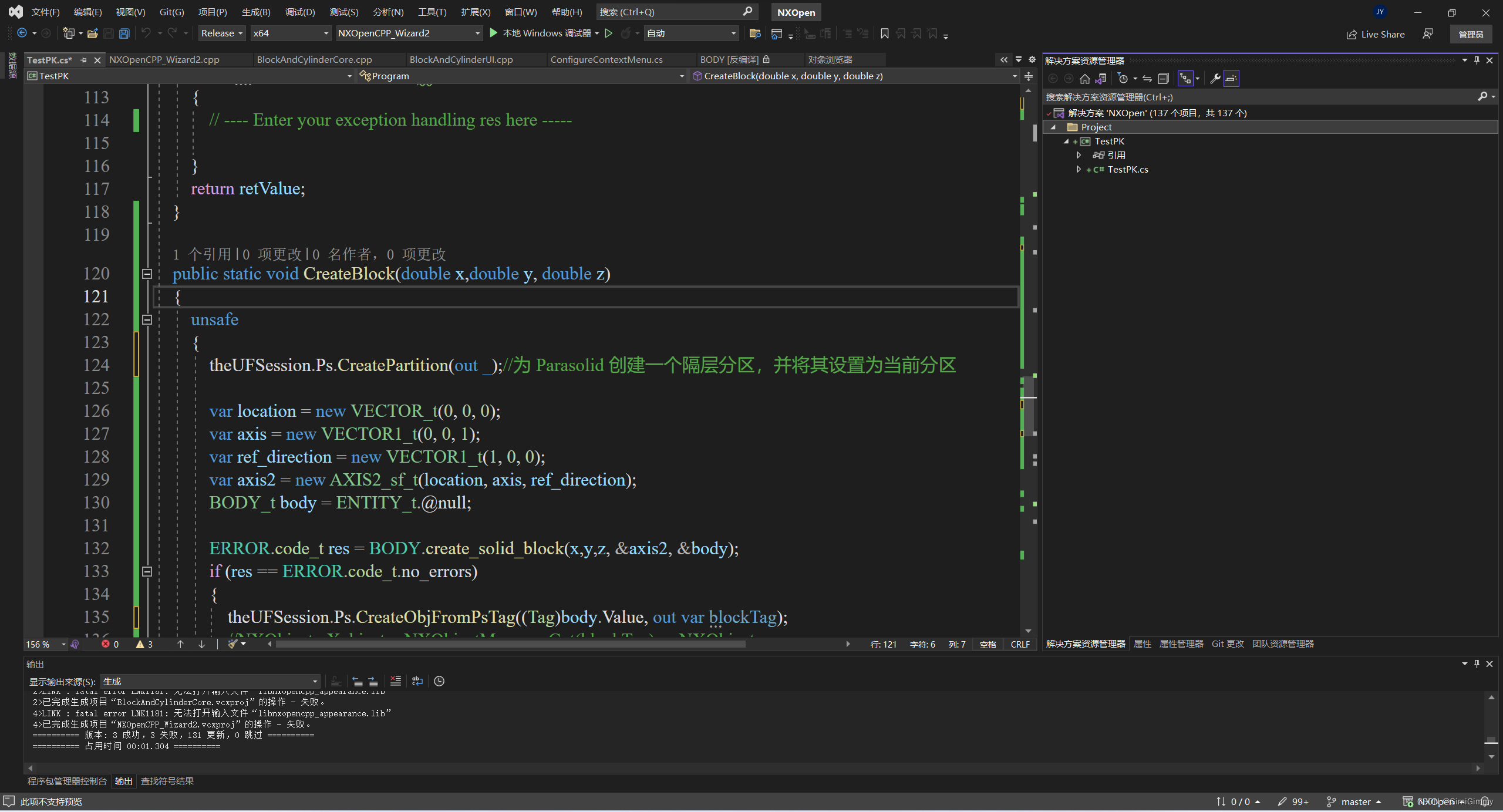Clear all text in the Output window
Viewport: 1503px width, 812px height.
[396, 681]
